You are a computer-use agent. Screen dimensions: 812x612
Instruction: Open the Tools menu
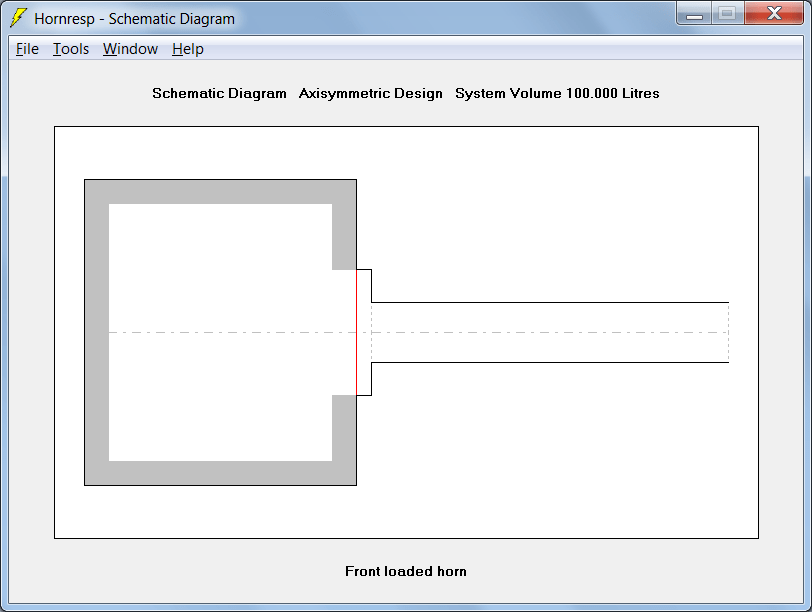point(71,49)
